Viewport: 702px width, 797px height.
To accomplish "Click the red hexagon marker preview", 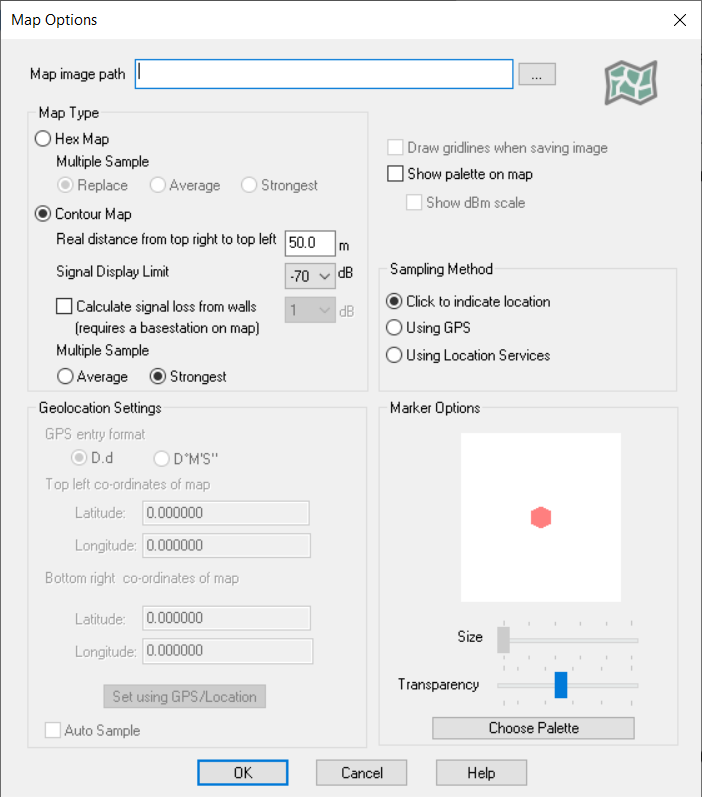I will pos(541,517).
